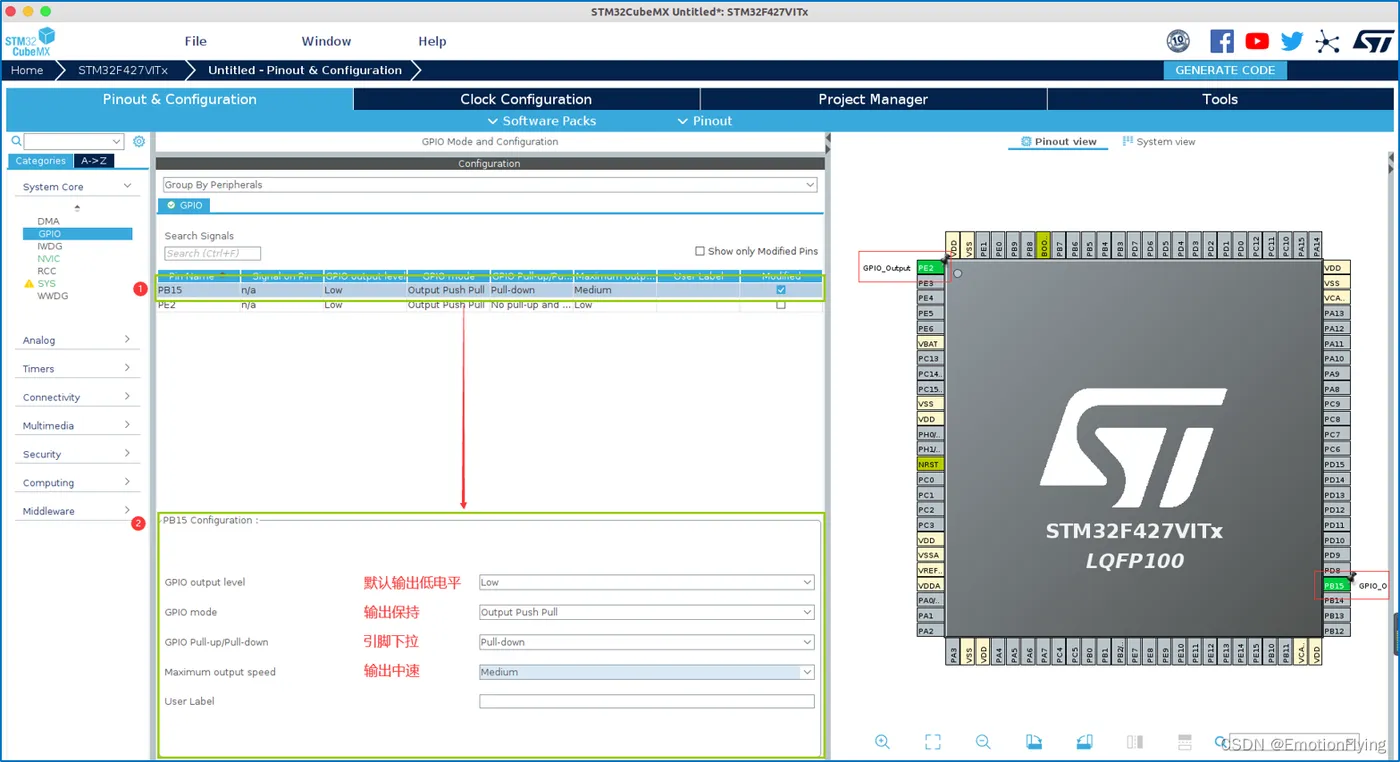
Task: Select the green PB15 pin on the chip
Action: click(x=1335, y=586)
